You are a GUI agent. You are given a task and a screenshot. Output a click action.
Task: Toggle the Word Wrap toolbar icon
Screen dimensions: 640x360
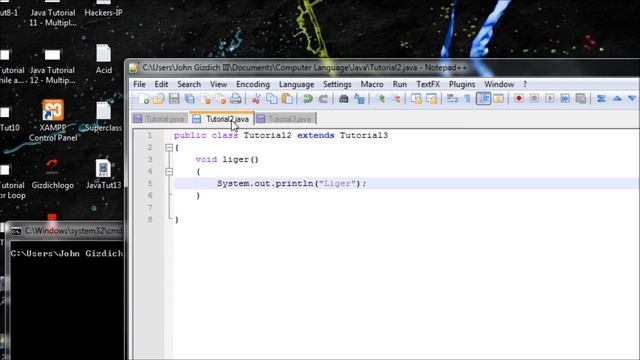452,99
